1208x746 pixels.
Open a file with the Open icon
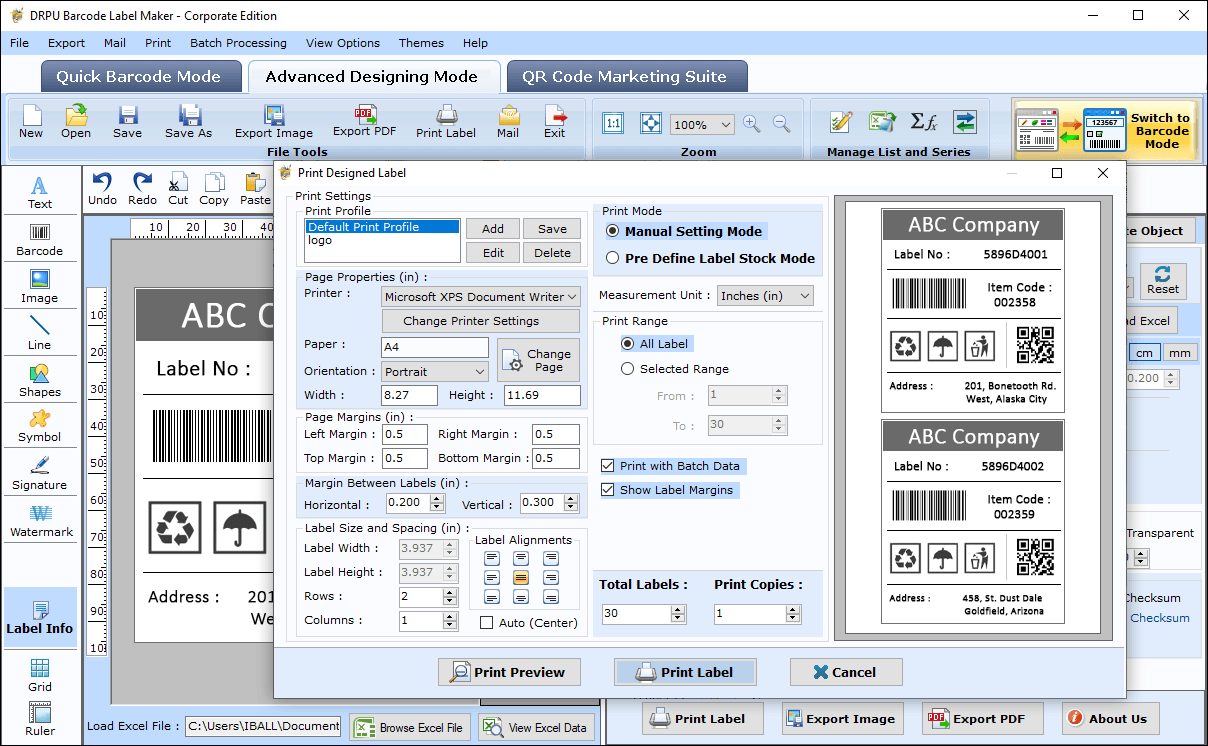pyautogui.click(x=76, y=121)
